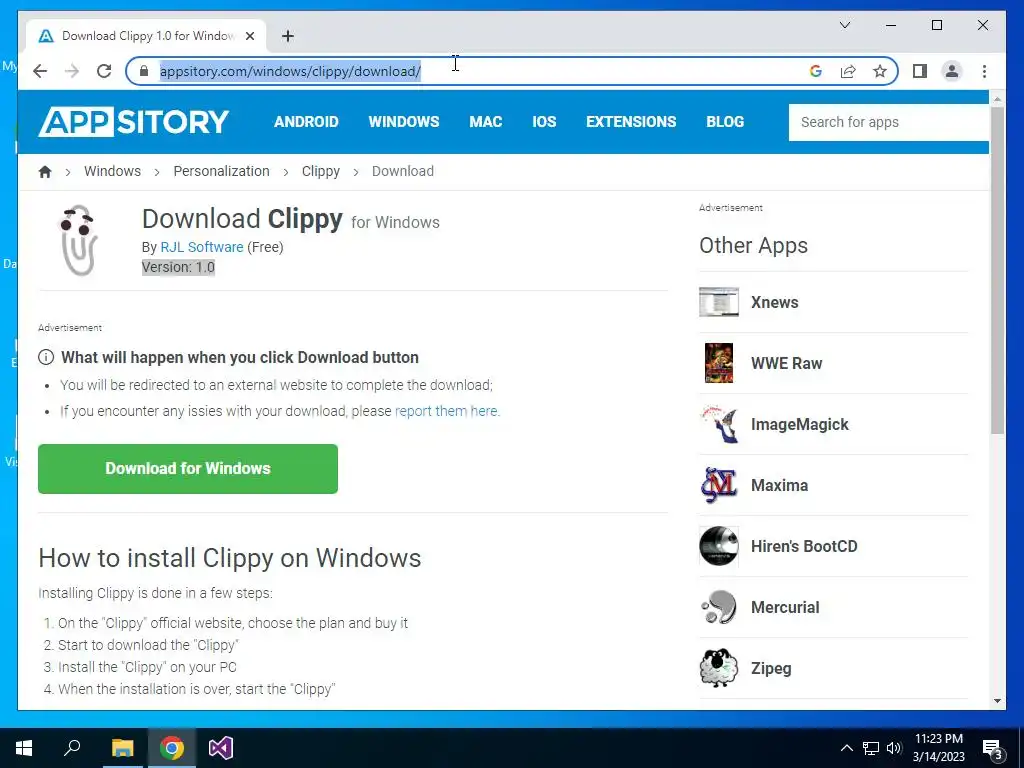Open the BLOG menu
1024x768 pixels.
725,122
